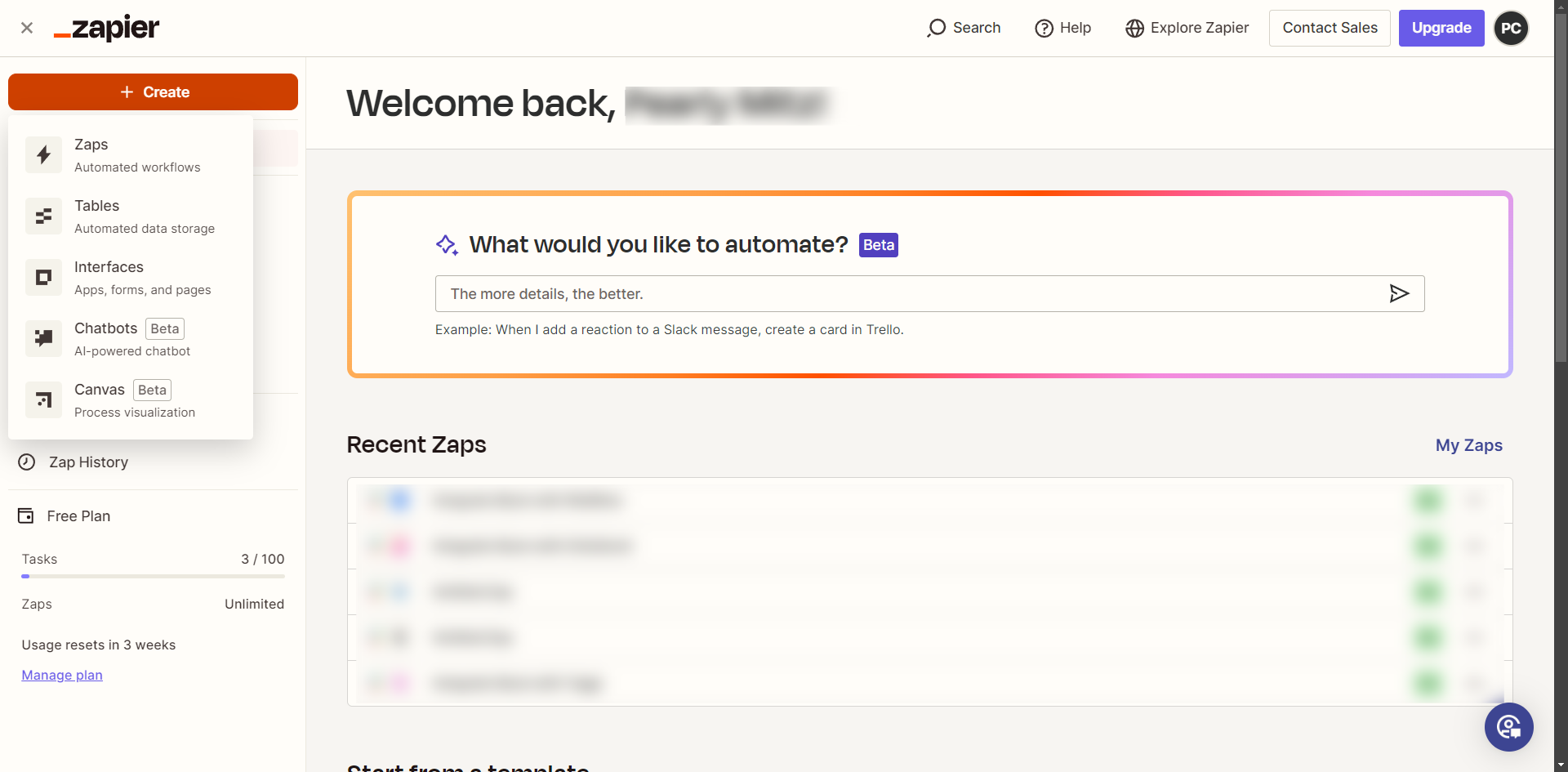This screenshot has height=772, width=1568.
Task: Open the support chat bubble icon
Action: [1508, 727]
